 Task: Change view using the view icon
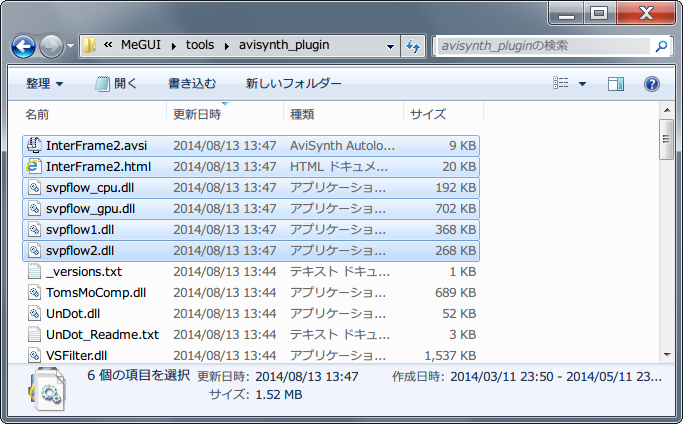pyautogui.click(x=561, y=83)
